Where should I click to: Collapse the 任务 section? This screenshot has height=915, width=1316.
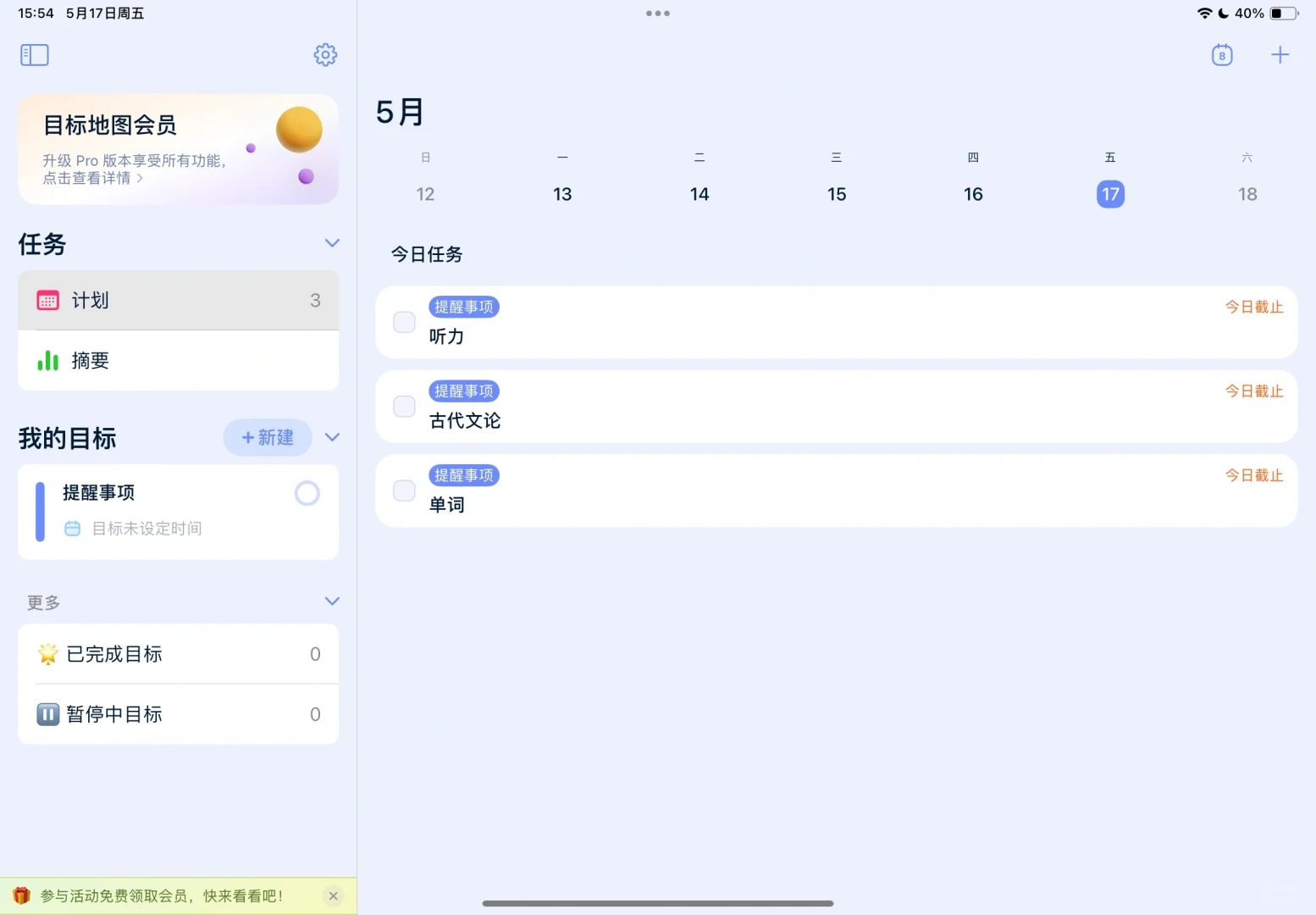tap(331, 243)
